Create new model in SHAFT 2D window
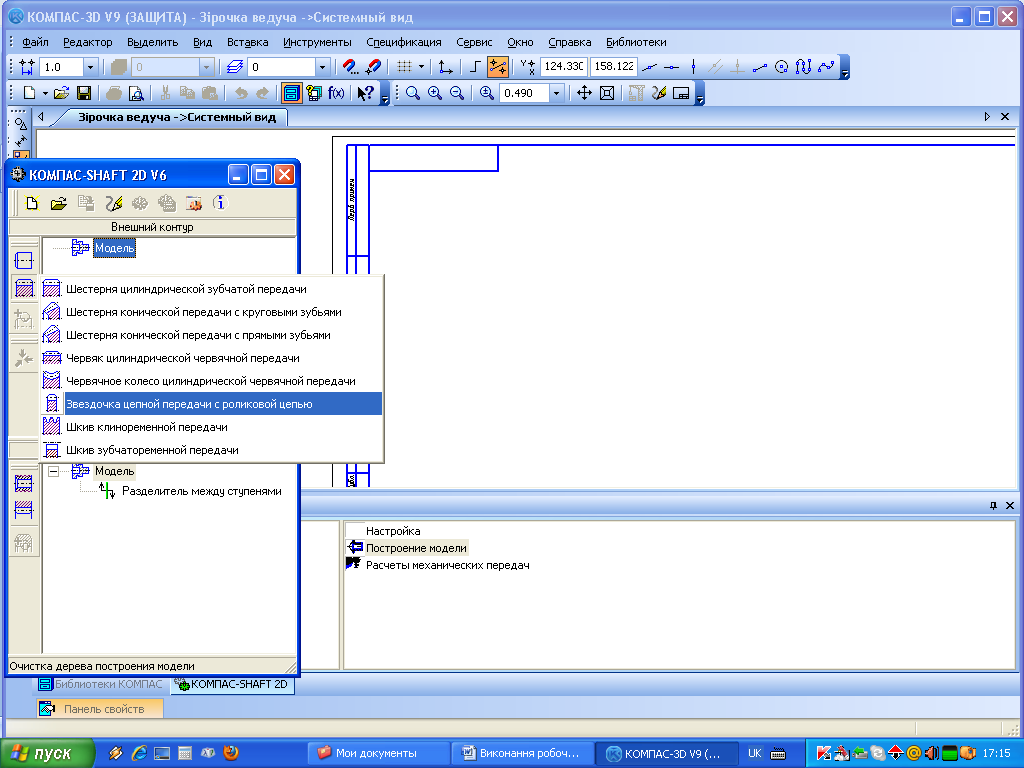 point(31,204)
